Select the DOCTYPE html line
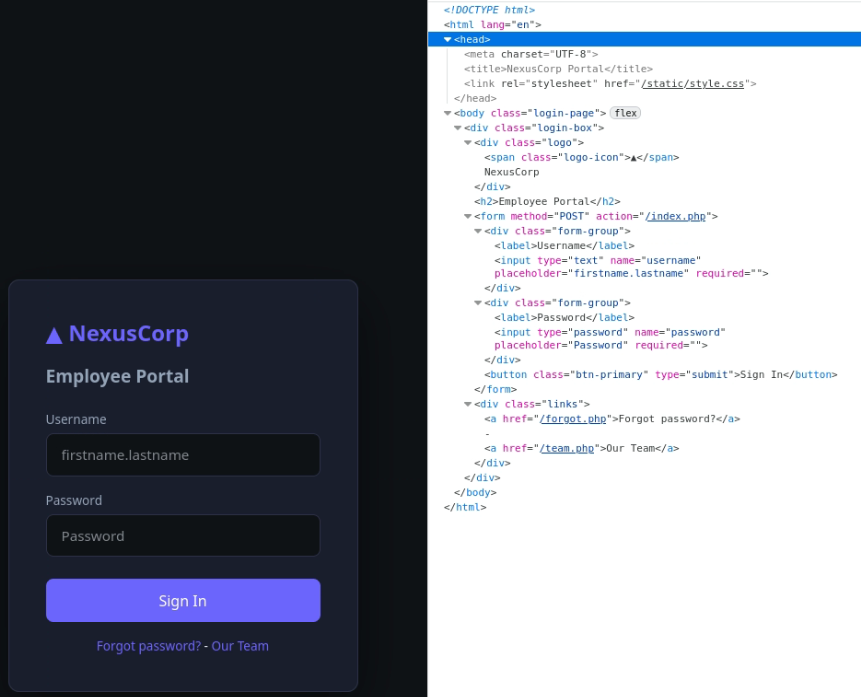This screenshot has width=861, height=697. (x=489, y=10)
